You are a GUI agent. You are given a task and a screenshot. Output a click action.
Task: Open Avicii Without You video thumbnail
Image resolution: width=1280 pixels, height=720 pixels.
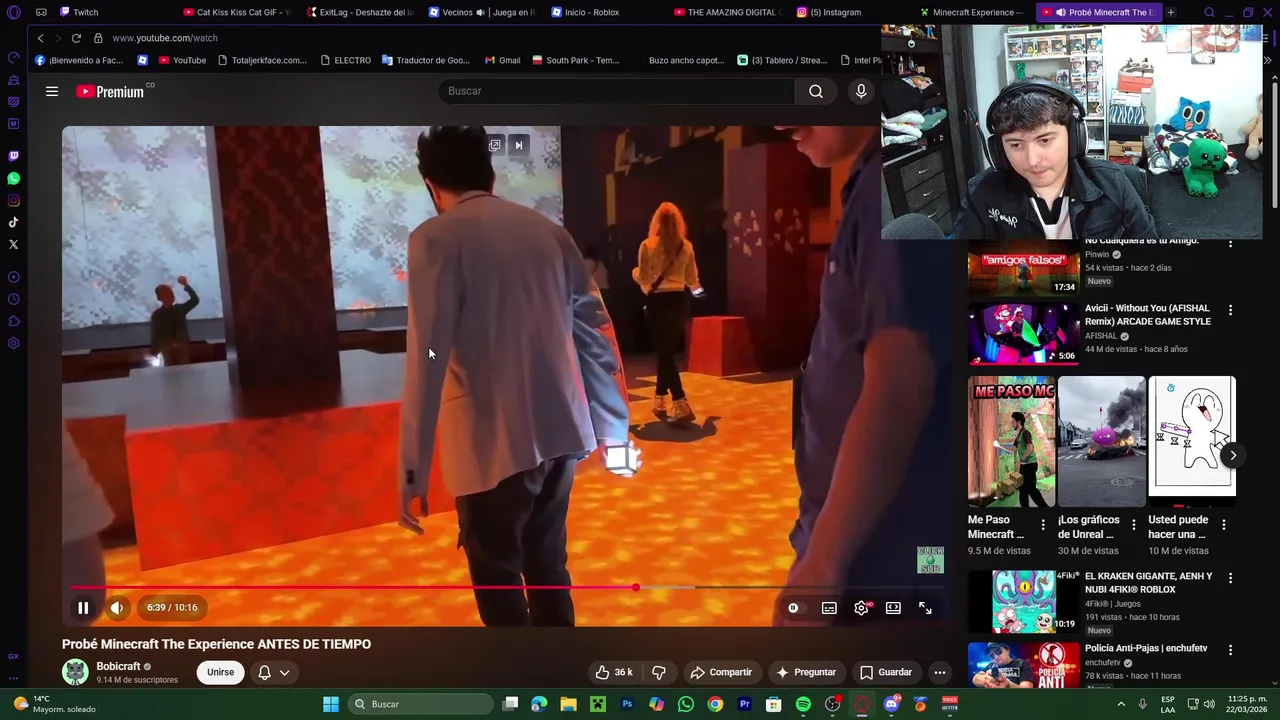pos(1023,334)
